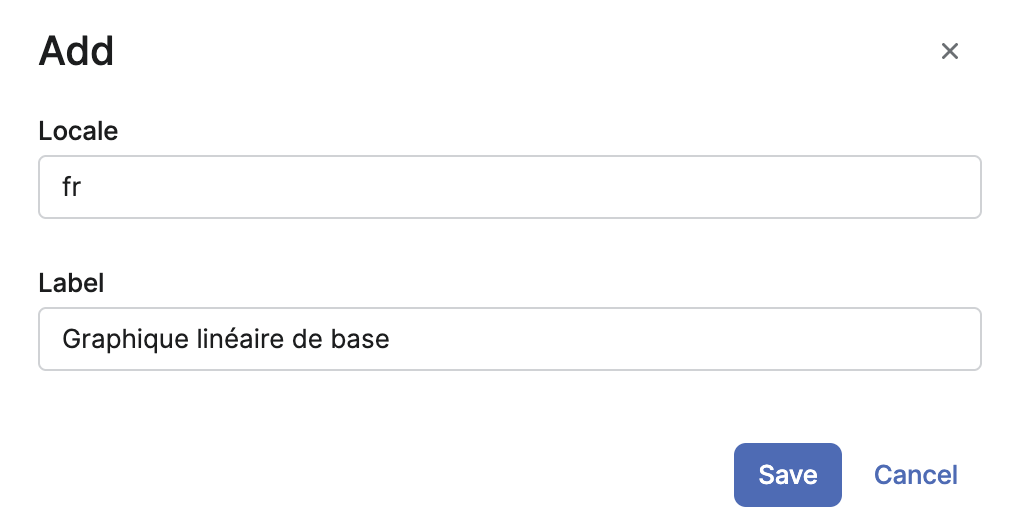Click the "Graphique linéaire de base" text
Viewport: 1022px width, 532px height.
(225, 339)
